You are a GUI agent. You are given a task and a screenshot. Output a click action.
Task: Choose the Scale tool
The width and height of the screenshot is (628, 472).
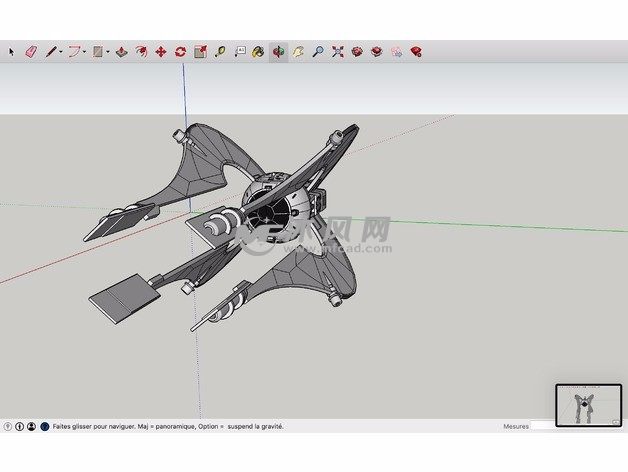click(x=200, y=51)
